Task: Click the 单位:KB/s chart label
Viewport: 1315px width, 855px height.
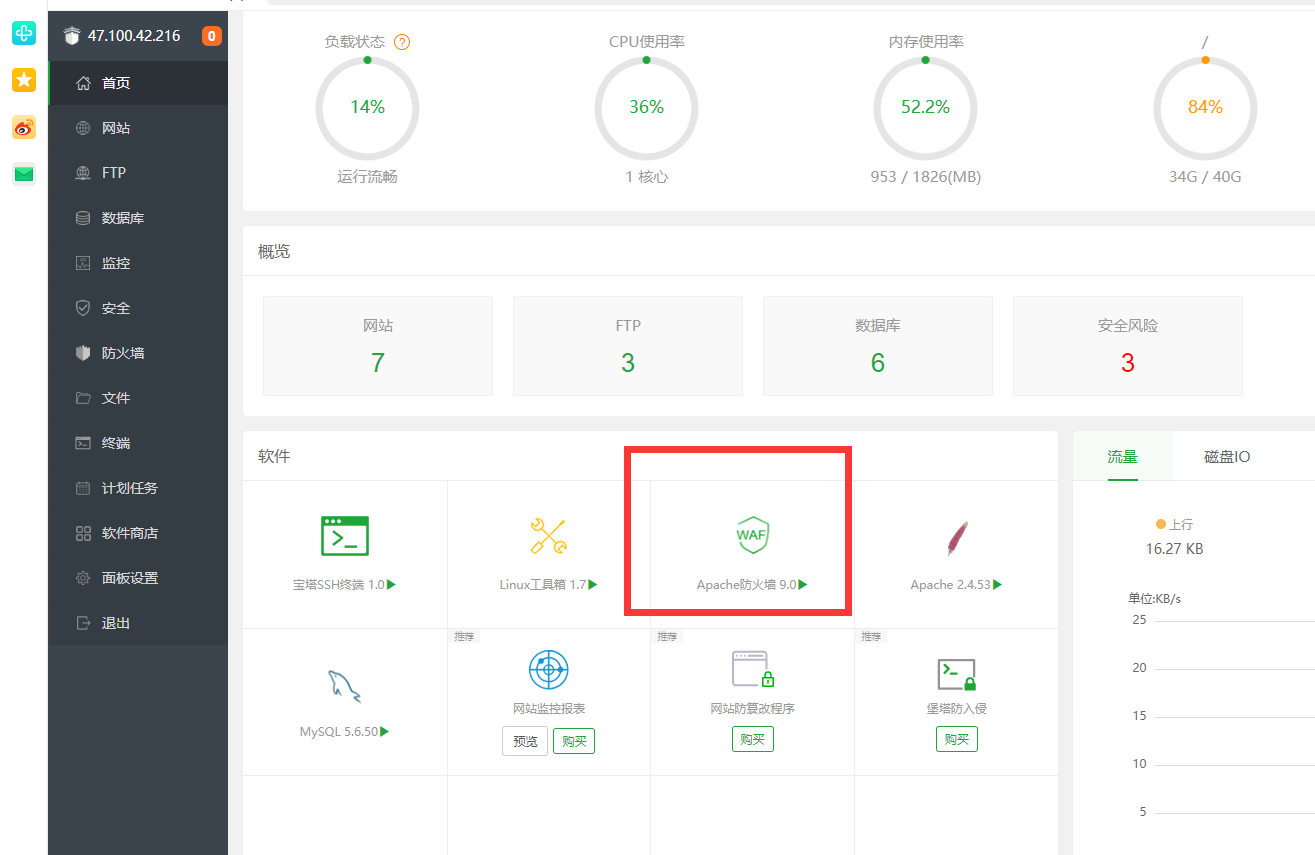Action: 1154,598
